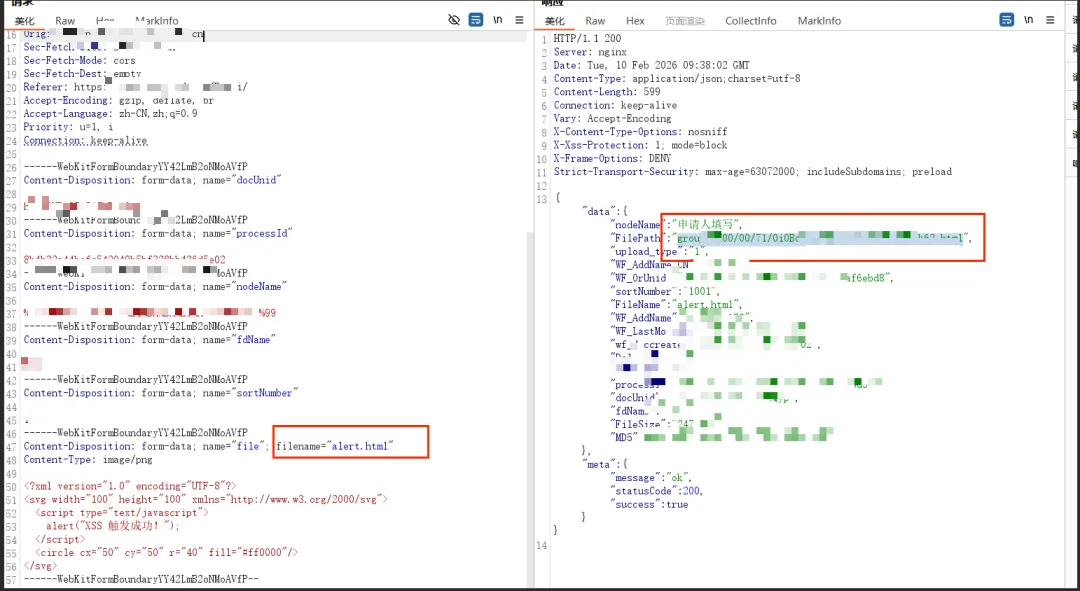Click "upload_type":"1" JSON line
The height and width of the screenshot is (591, 1080).
[x=659, y=251]
